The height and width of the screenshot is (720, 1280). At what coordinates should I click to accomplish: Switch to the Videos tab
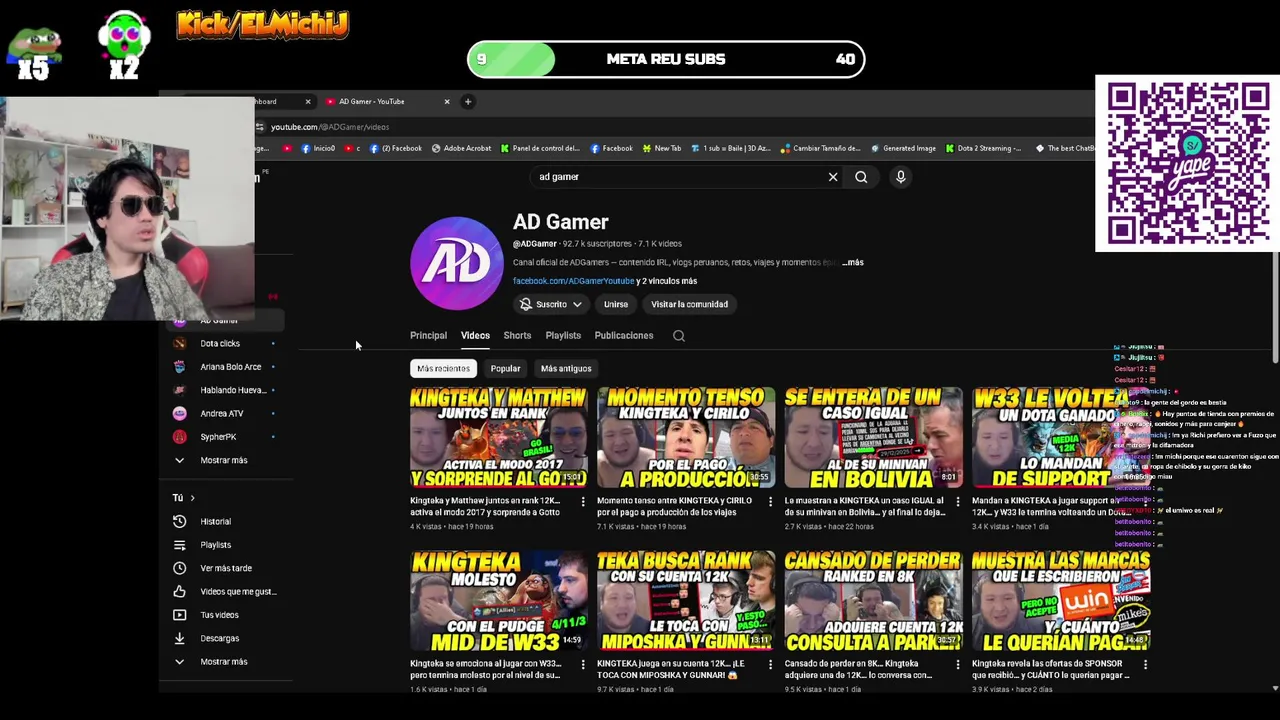click(x=475, y=336)
